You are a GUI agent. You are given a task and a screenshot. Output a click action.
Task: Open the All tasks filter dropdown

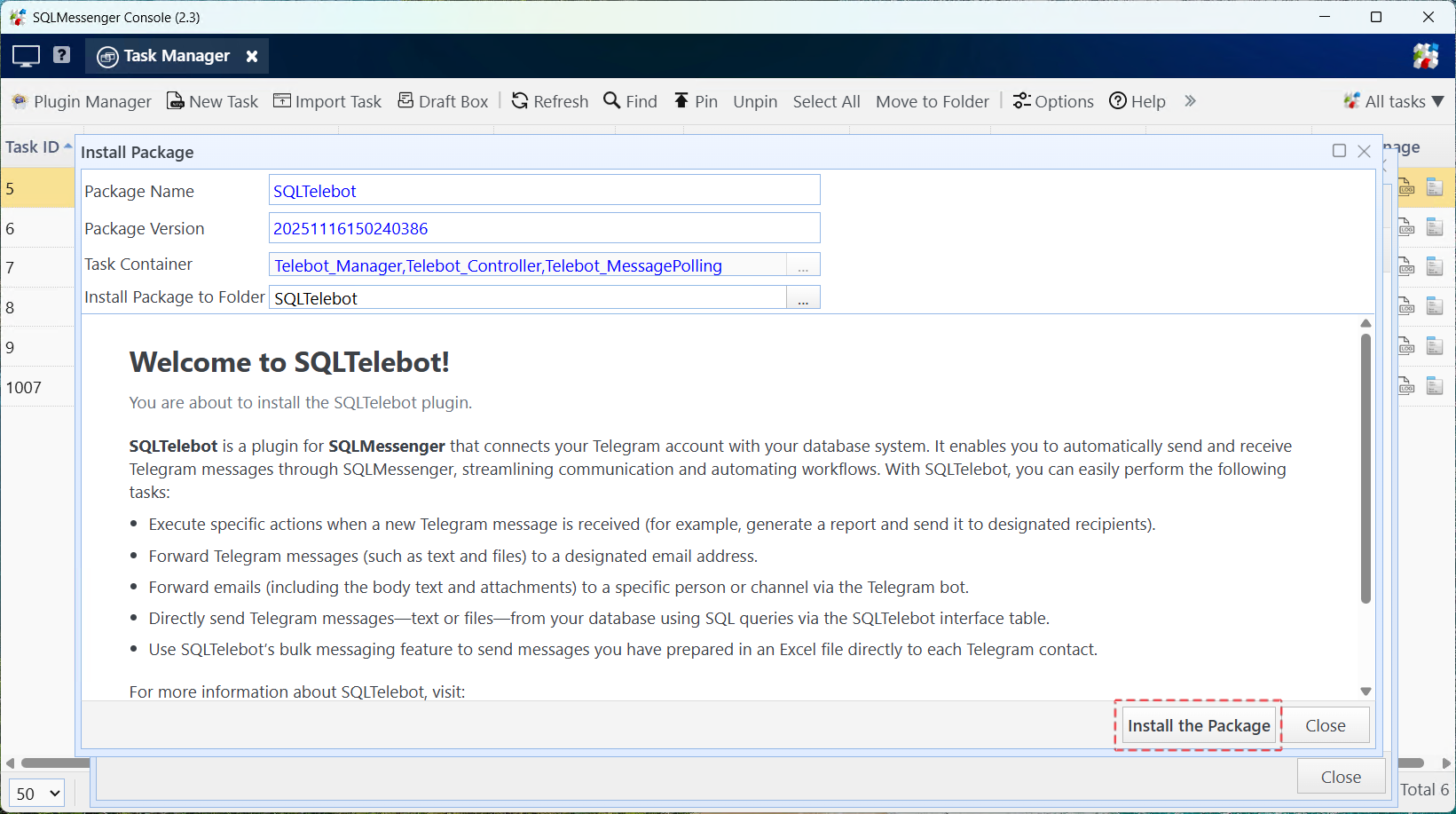point(1393,101)
